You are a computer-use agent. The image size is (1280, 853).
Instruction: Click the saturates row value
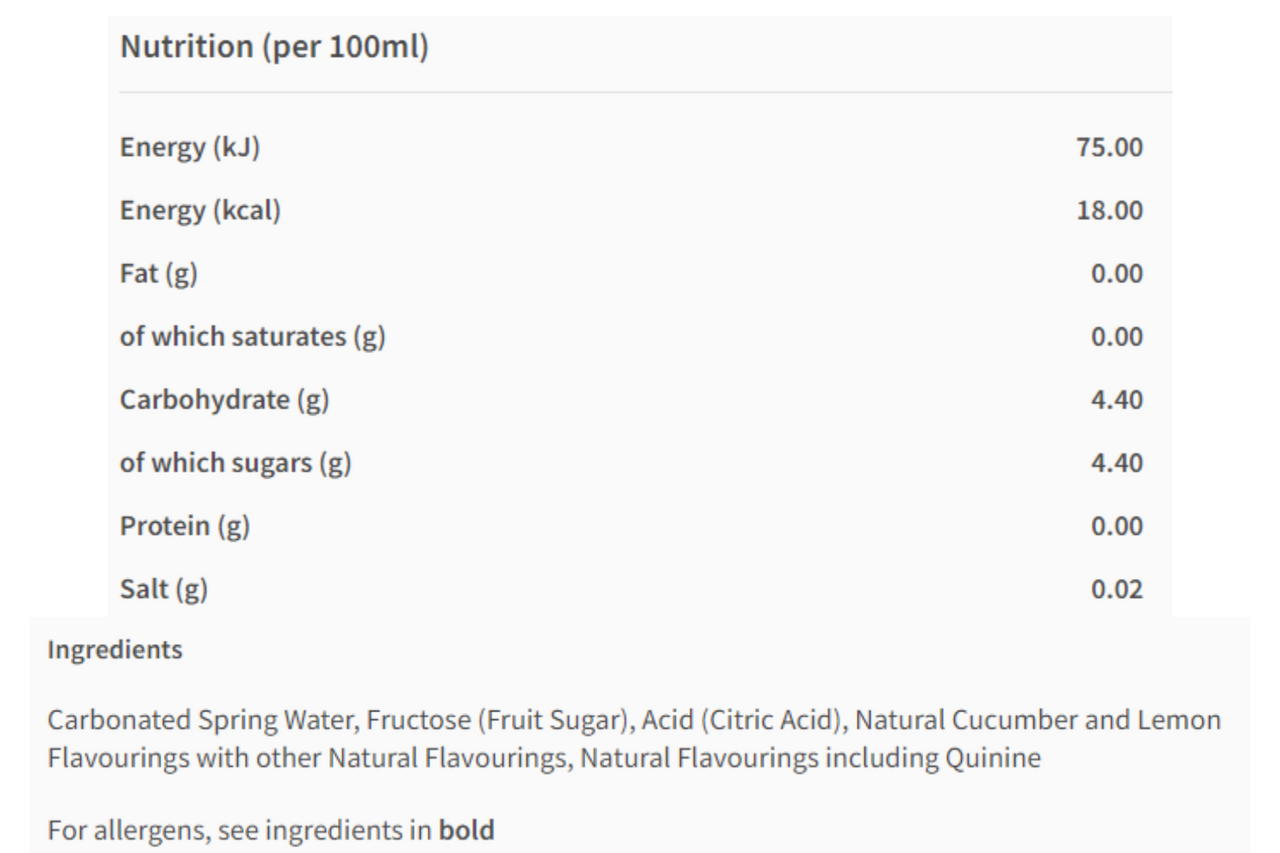click(1116, 337)
